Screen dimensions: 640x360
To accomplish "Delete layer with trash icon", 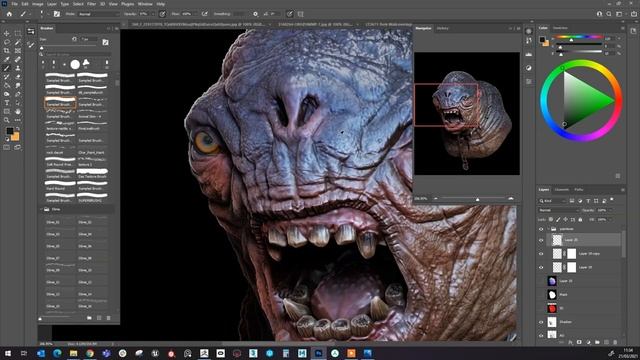I will (616, 342).
